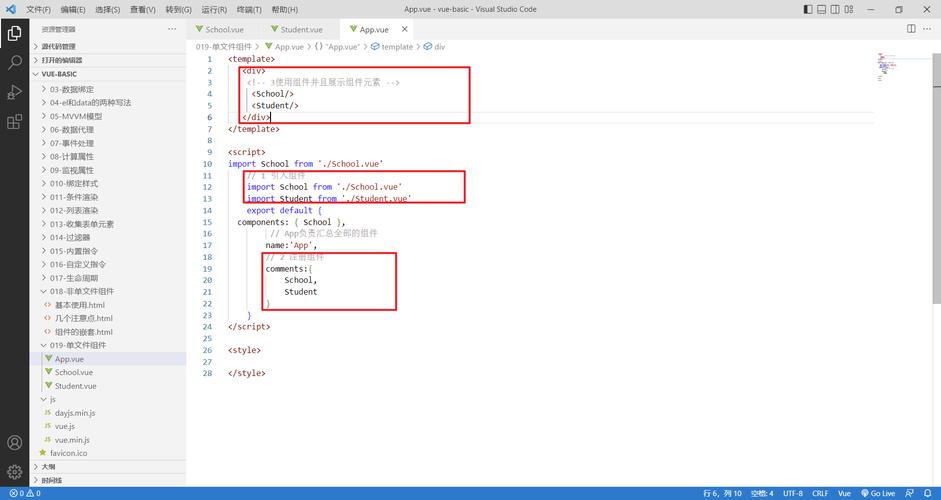
Task: Click the VS Code logo icon
Action: [x=10, y=9]
